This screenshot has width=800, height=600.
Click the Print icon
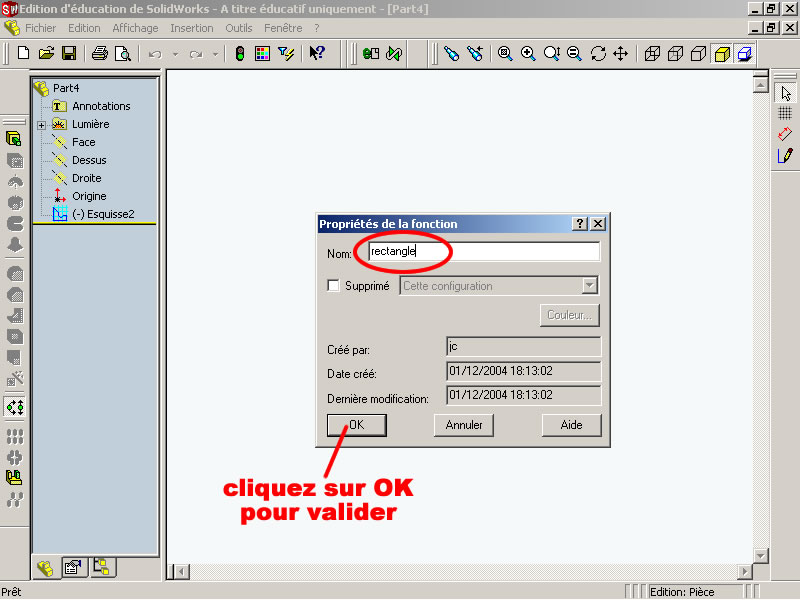click(x=99, y=53)
